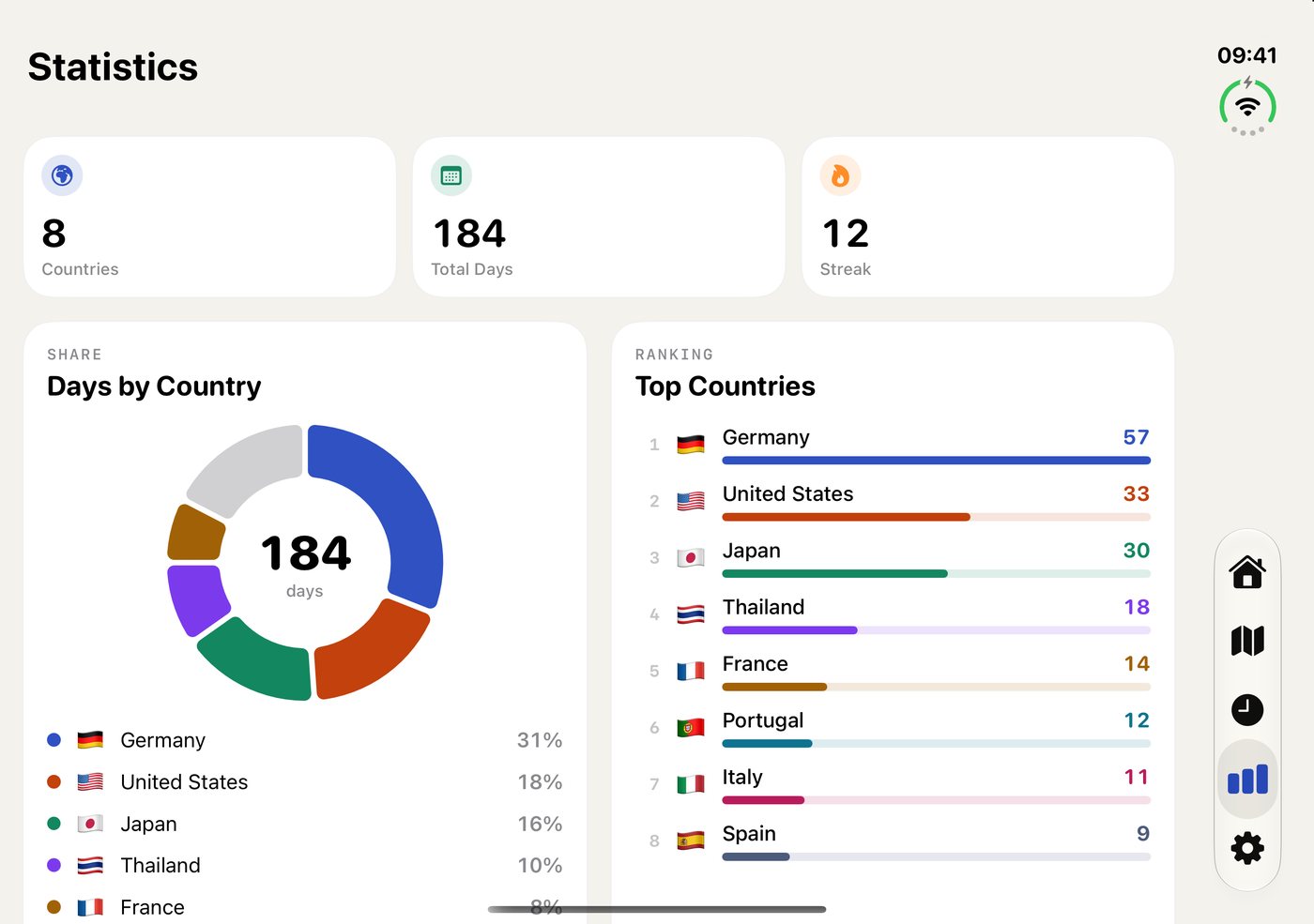This screenshot has width=1314, height=924.
Task: Click the France brown progress bar
Action: 936,687
